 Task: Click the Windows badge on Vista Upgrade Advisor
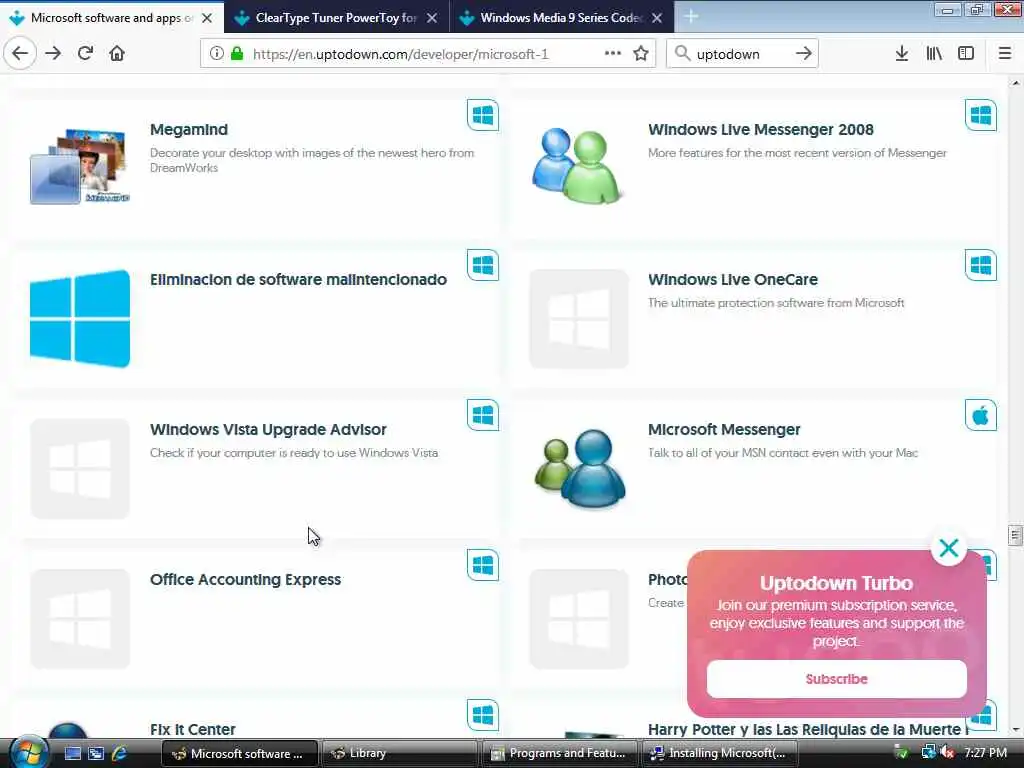coord(483,415)
